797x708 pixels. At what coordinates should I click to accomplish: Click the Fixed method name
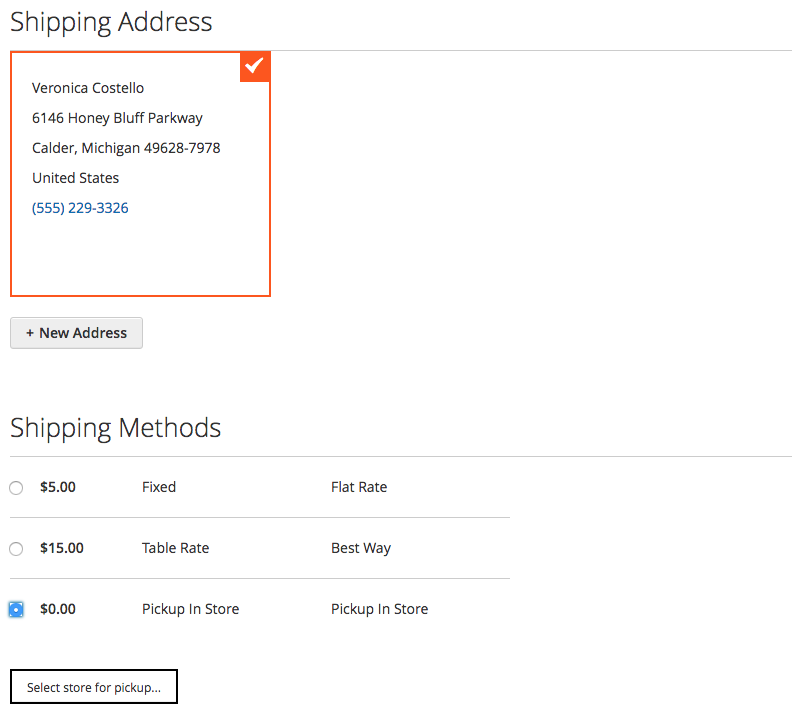point(159,487)
